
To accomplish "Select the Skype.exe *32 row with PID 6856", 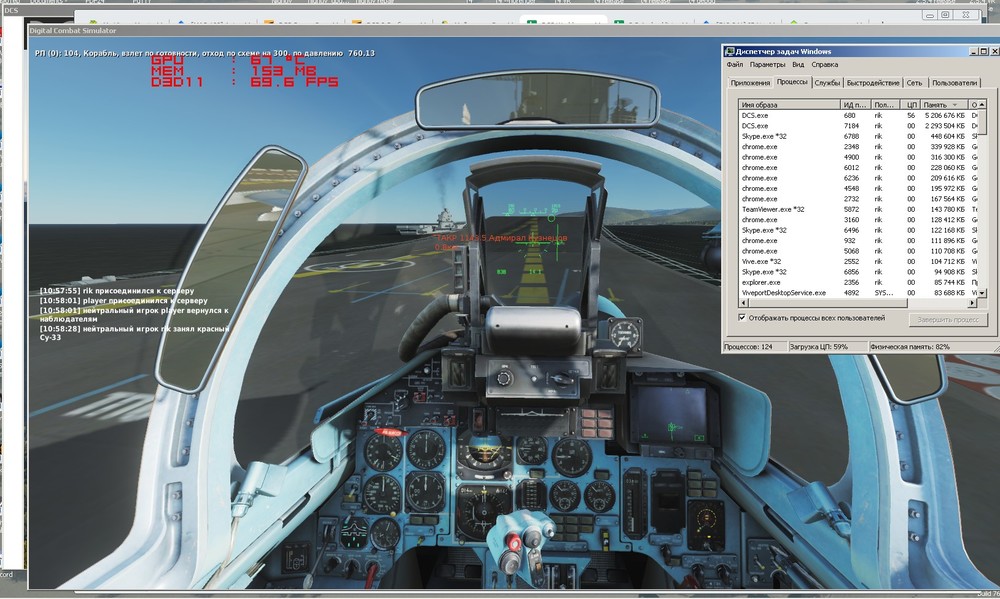I will (x=858, y=272).
